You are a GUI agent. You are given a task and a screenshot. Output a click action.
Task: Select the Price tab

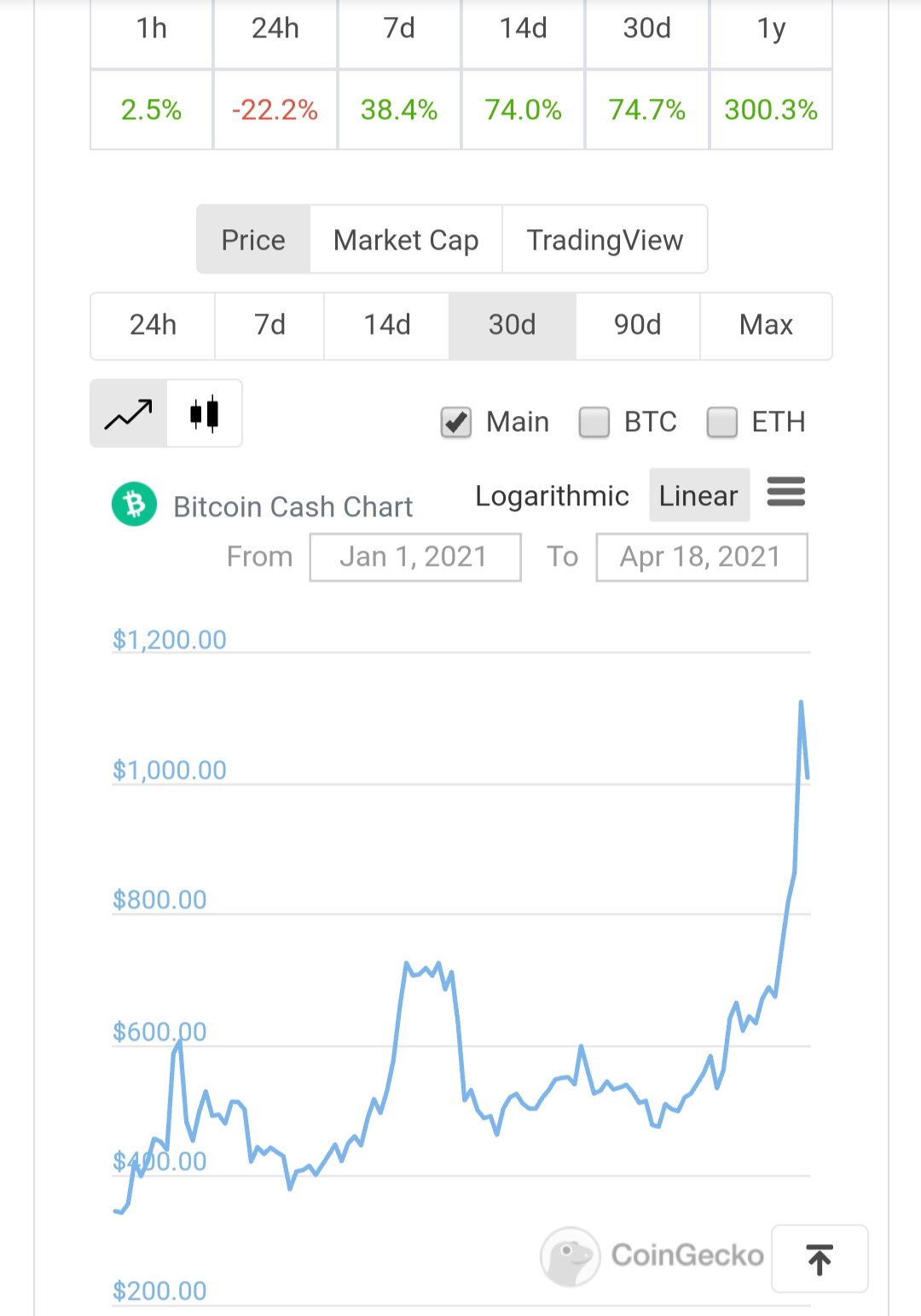pos(253,240)
